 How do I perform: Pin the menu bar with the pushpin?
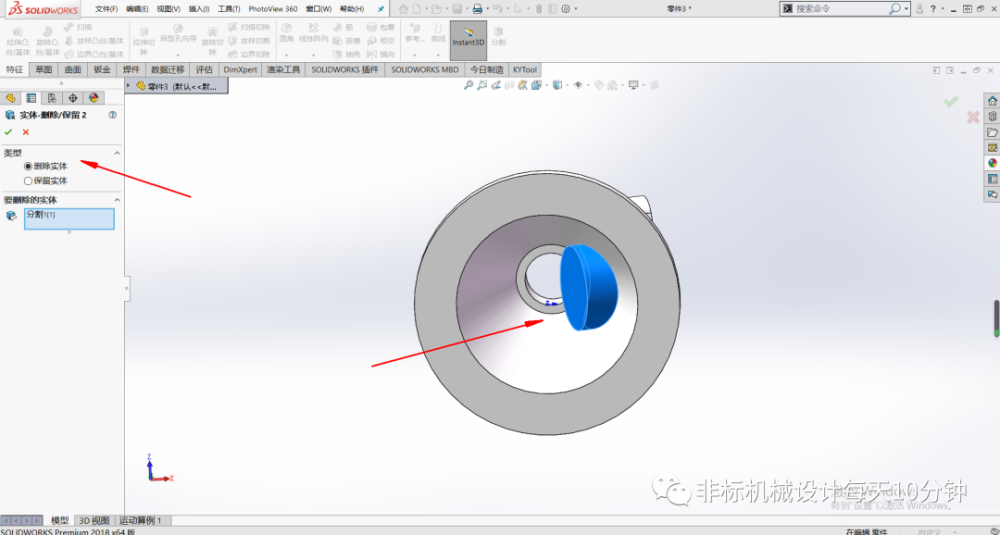381,9
